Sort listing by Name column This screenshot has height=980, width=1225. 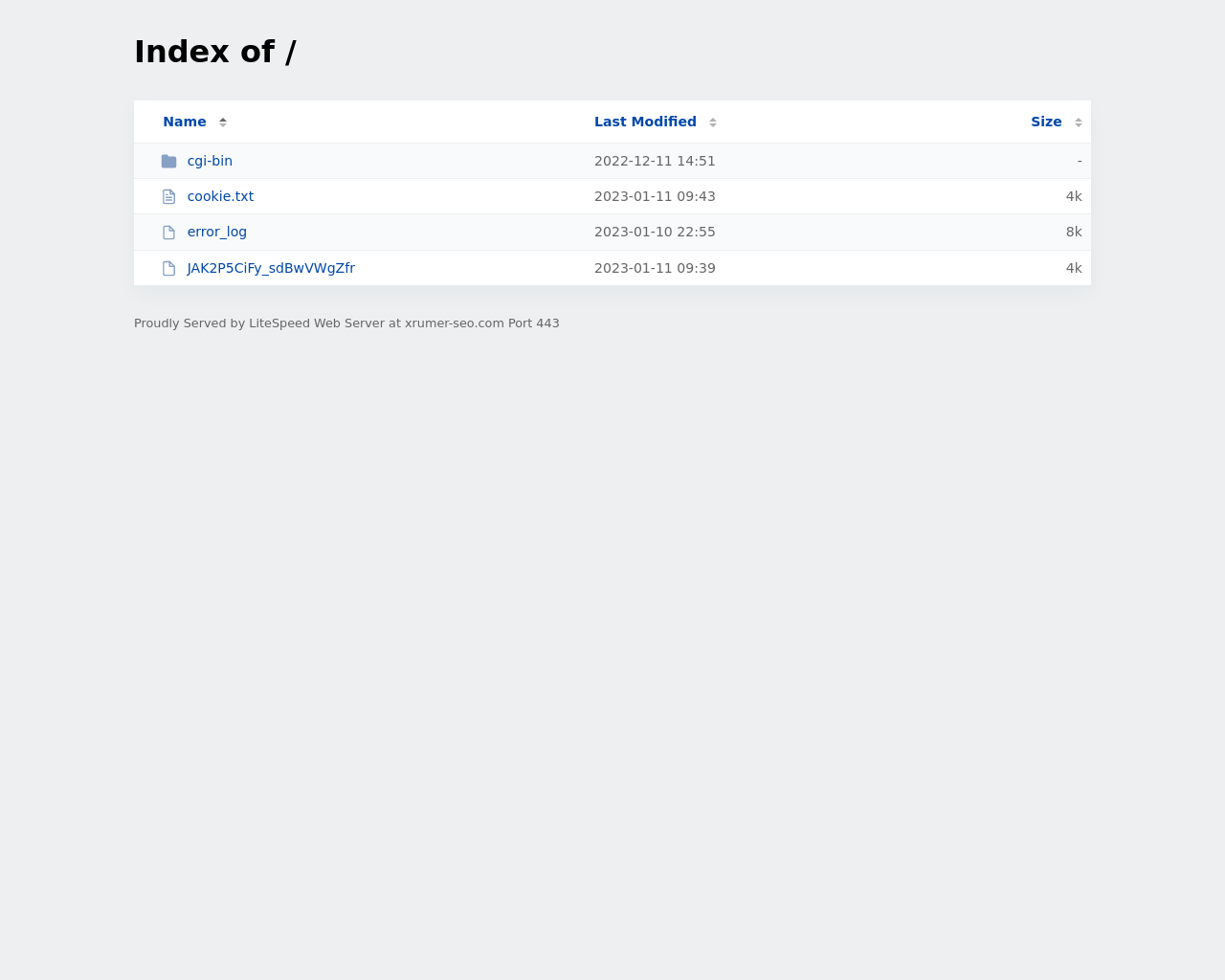pyautogui.click(x=185, y=122)
